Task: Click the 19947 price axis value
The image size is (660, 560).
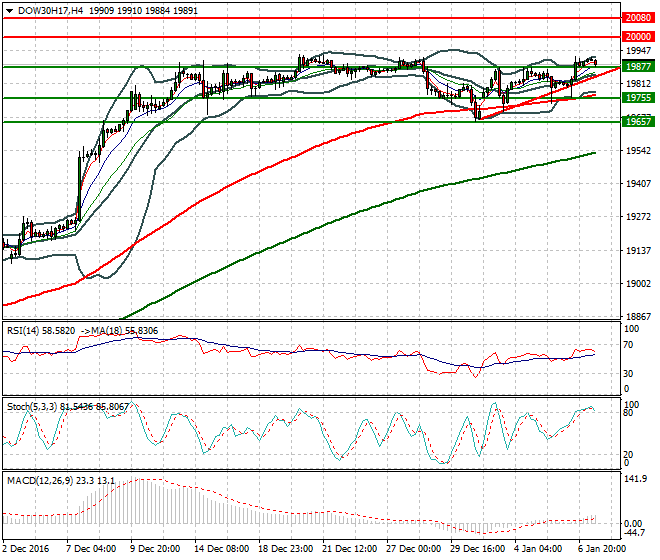Action: [639, 51]
